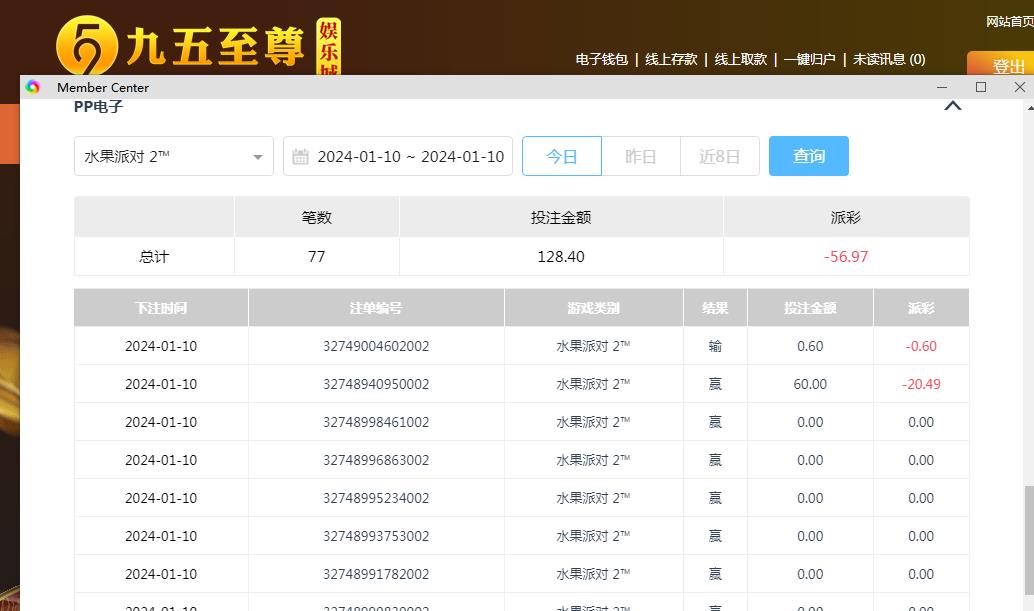Click the 60.00 bet amount cell
Viewport: 1034px width, 611px height.
(810, 384)
